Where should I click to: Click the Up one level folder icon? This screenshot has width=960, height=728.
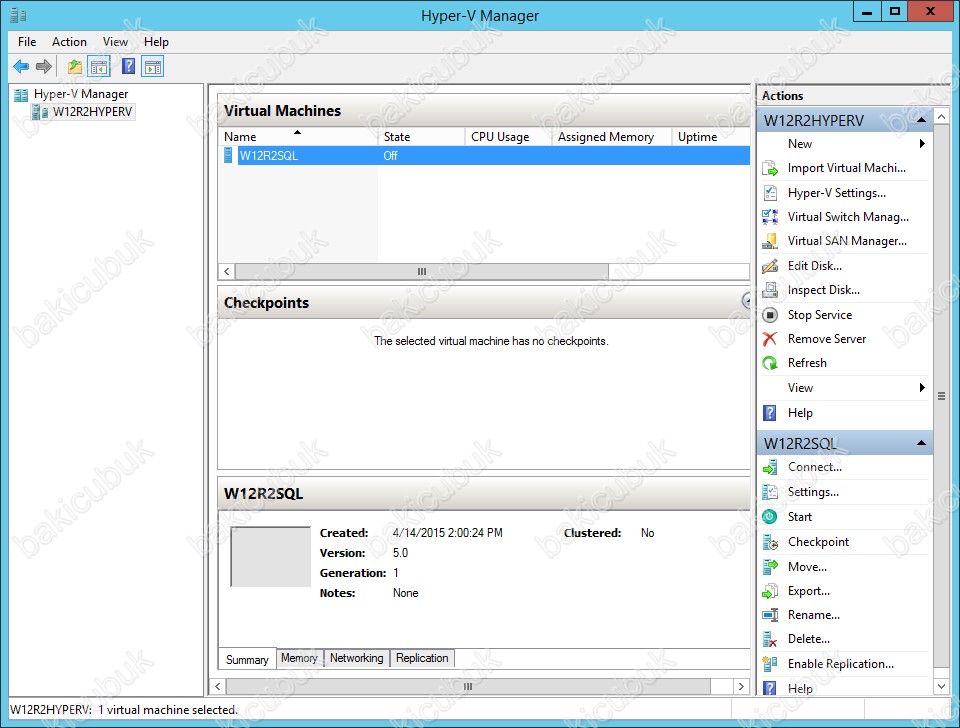point(75,66)
